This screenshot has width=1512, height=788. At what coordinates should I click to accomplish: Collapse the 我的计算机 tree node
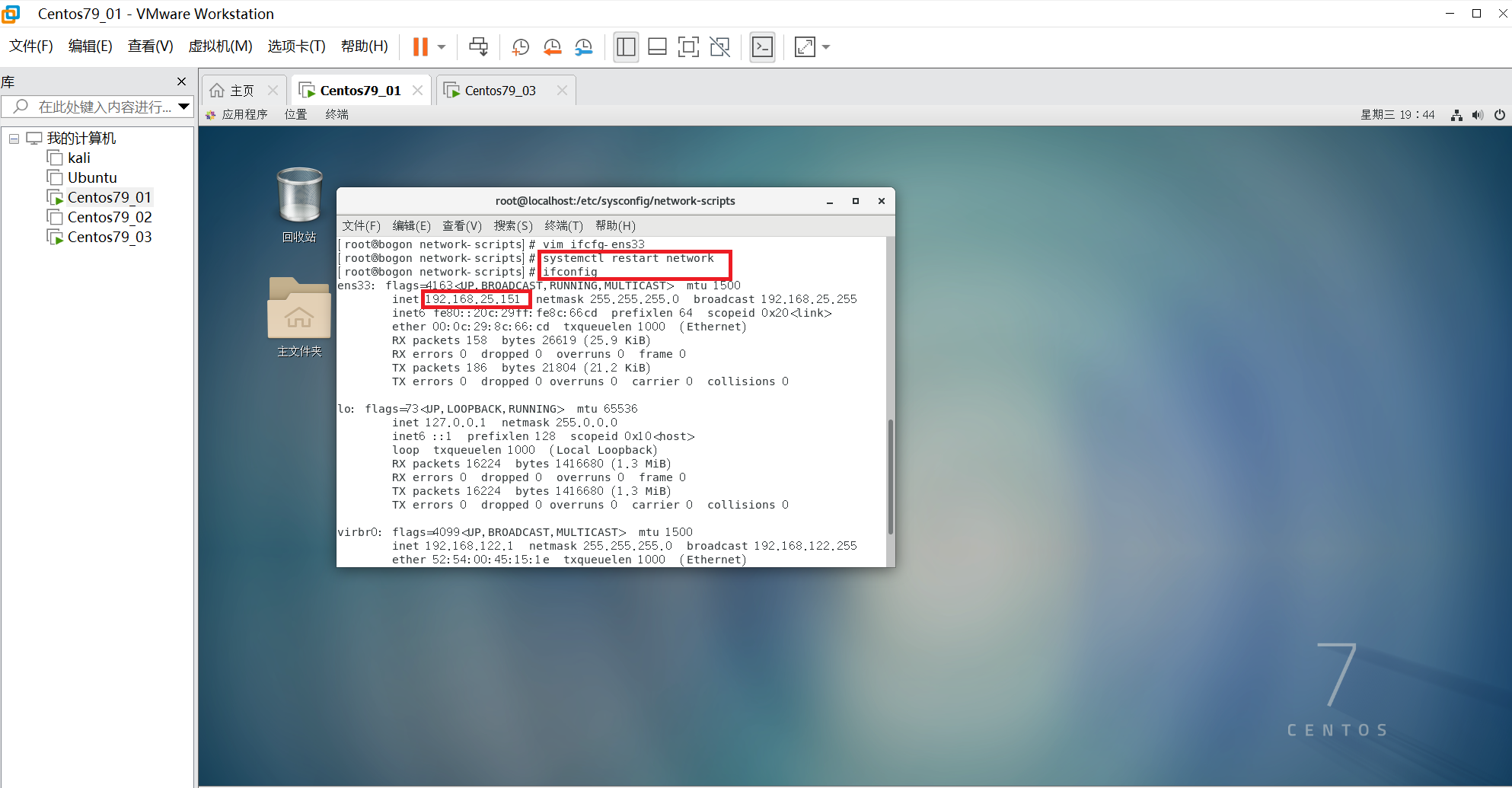point(14,139)
